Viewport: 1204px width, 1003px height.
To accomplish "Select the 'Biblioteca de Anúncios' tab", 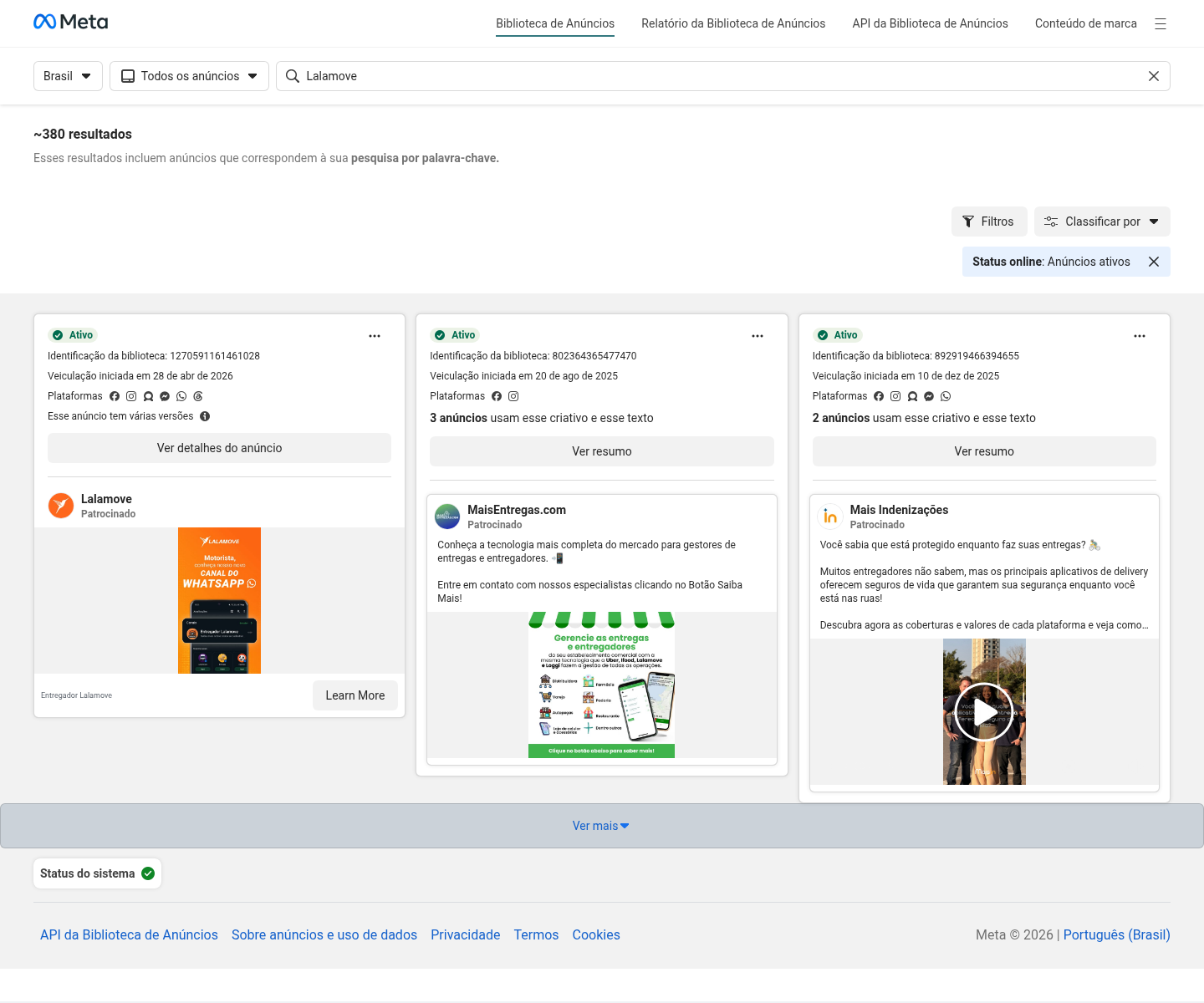I will pos(555,23).
